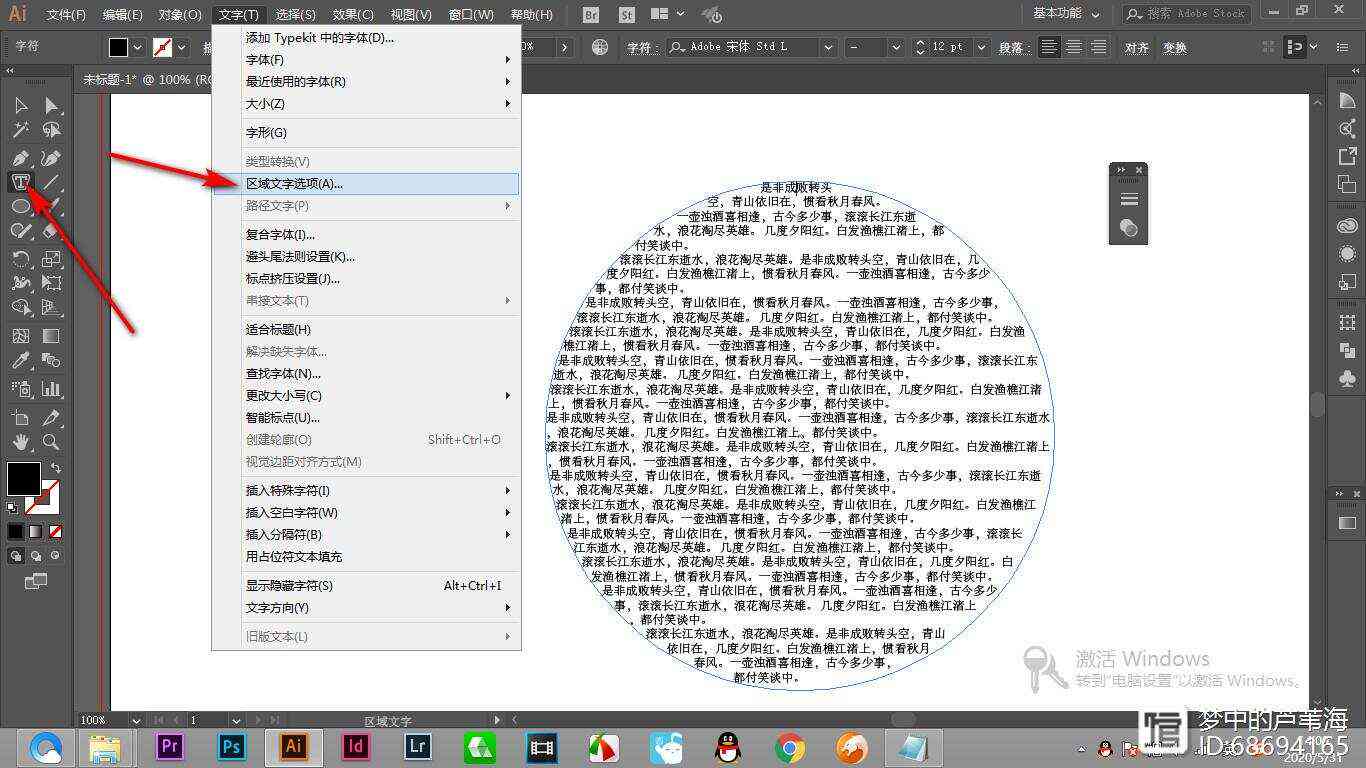Enable Draw Normal mode
Screen dimensions: 1366x768
click(16, 555)
